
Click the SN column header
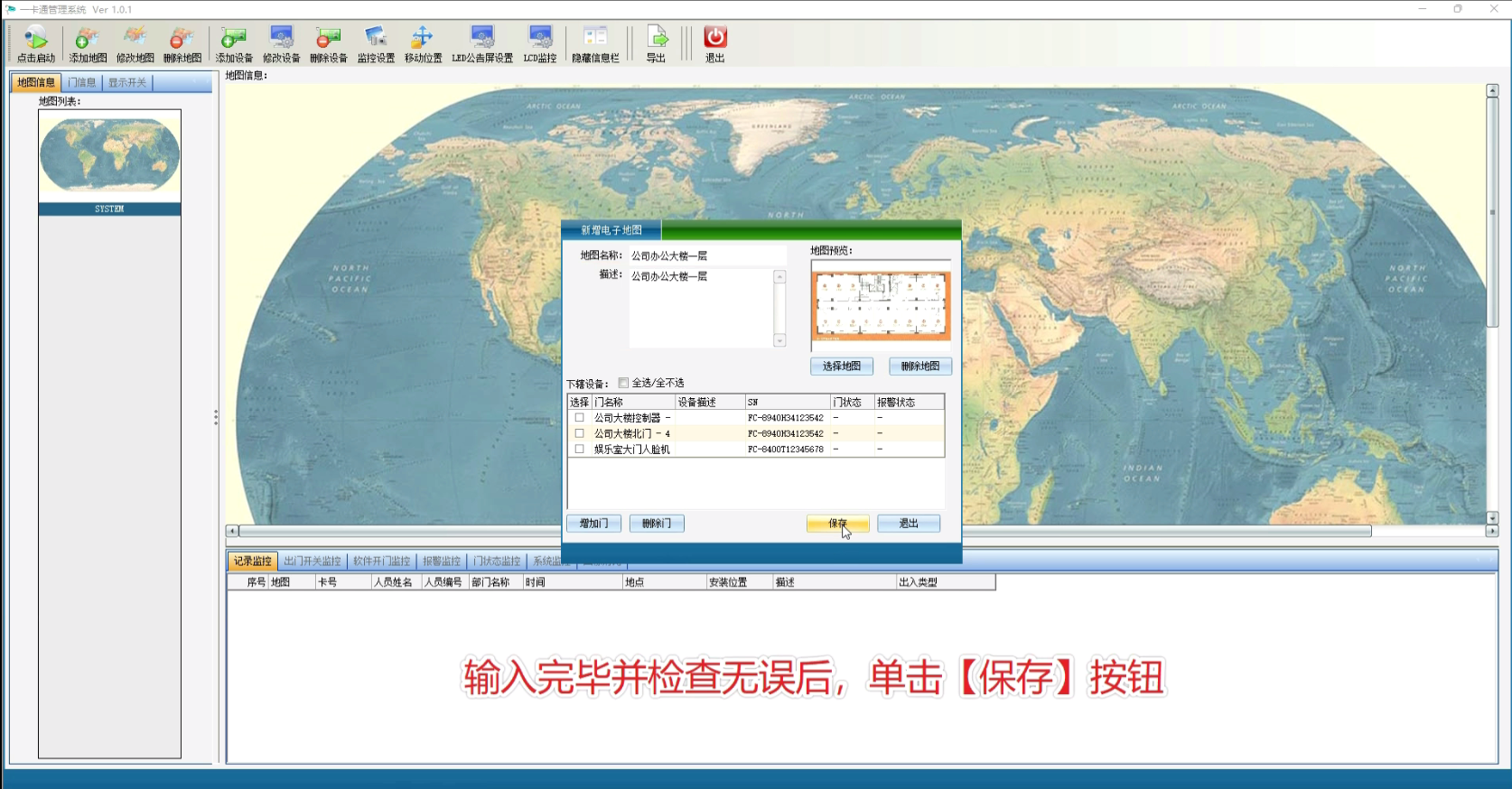pyautogui.click(x=787, y=402)
